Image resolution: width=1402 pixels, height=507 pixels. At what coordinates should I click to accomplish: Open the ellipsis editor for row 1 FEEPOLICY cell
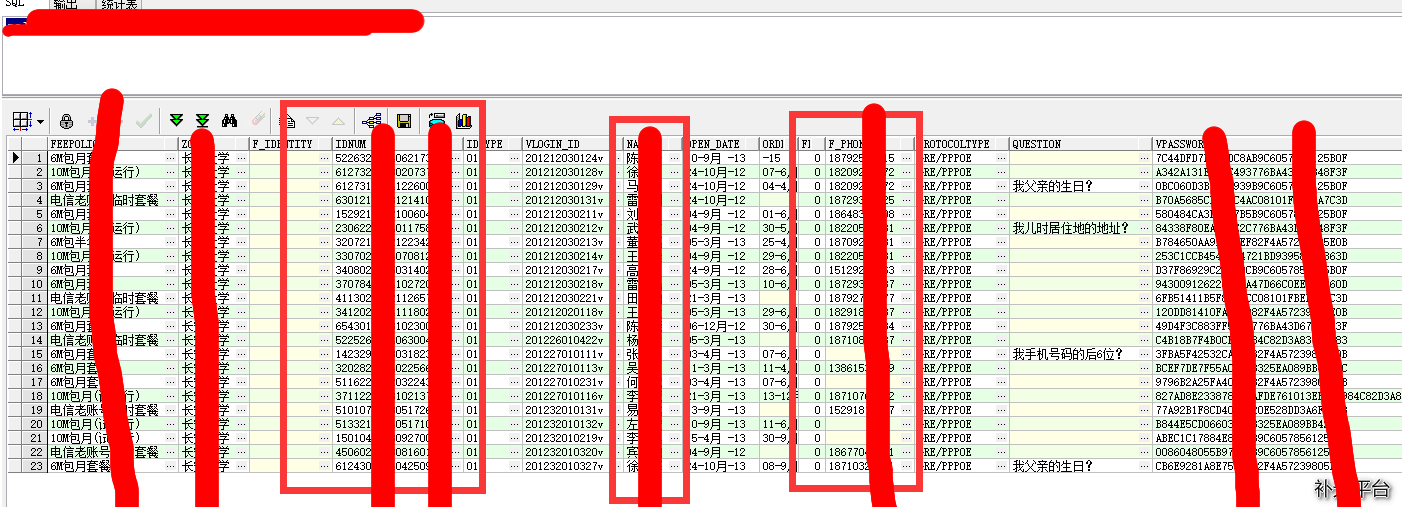tap(169, 158)
